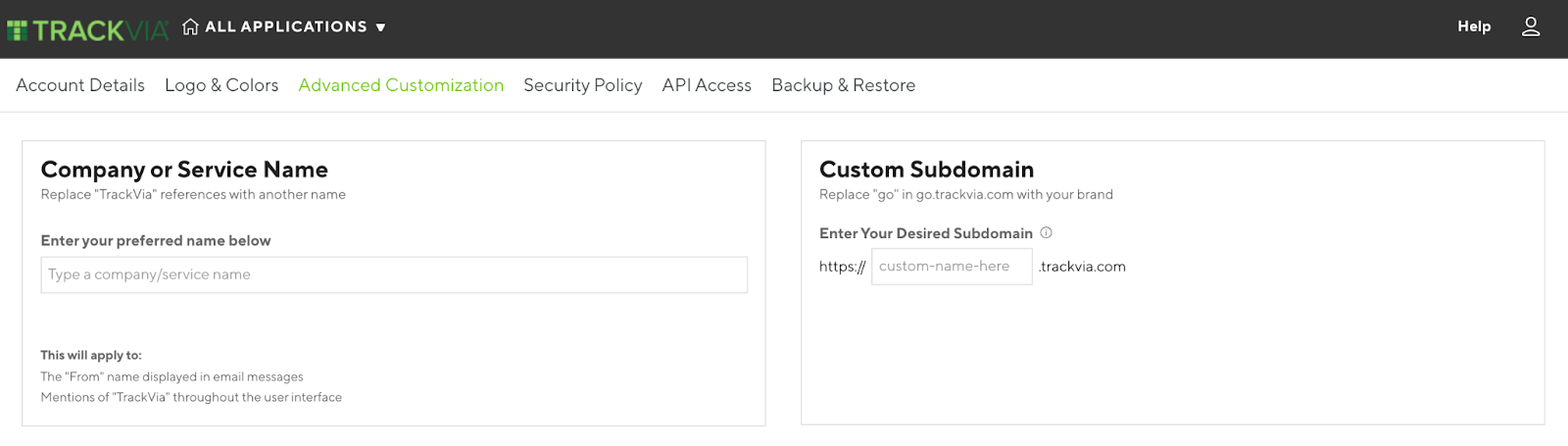The height and width of the screenshot is (446, 1568).
Task: Click the custom-name-here subdomain field
Action: tap(952, 266)
